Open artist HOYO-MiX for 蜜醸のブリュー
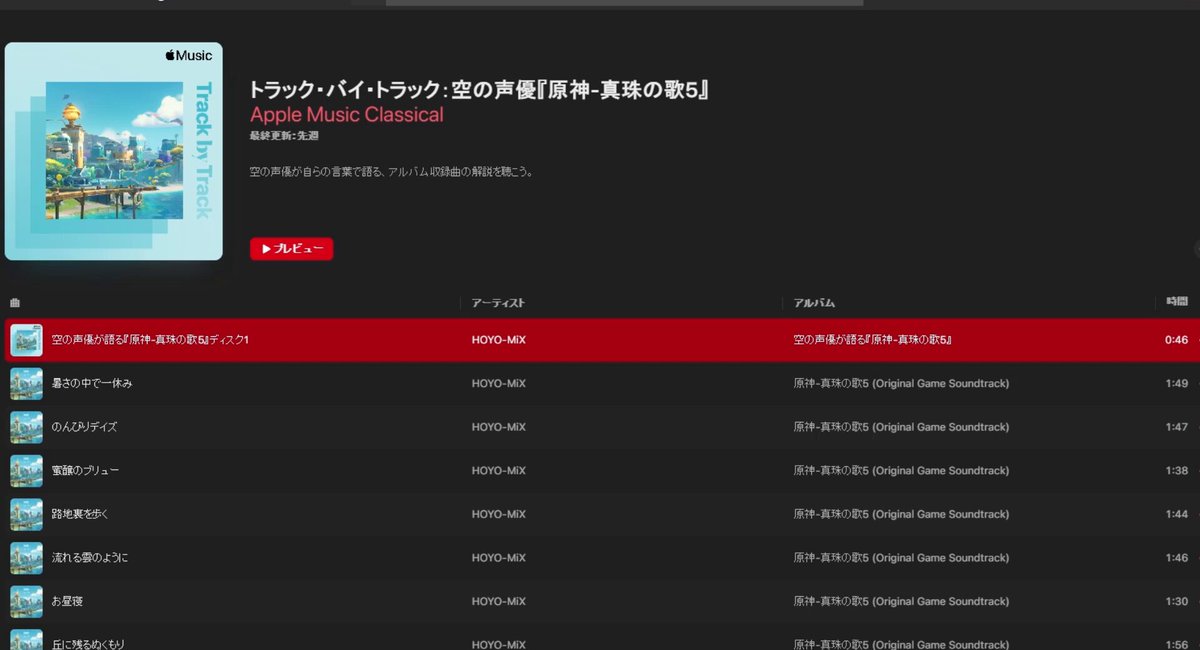Viewport: 1200px width, 650px height. click(499, 471)
